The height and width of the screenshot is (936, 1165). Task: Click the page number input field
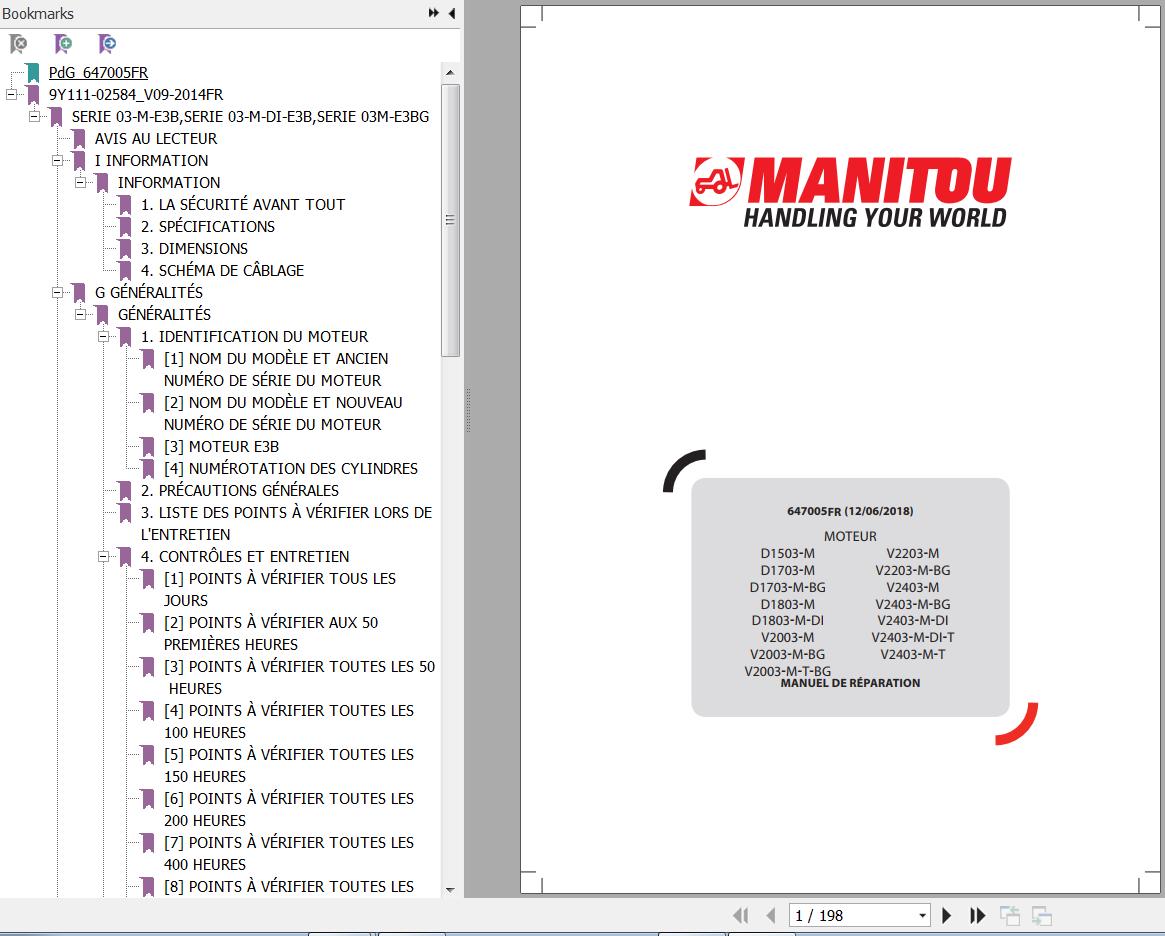pos(853,915)
